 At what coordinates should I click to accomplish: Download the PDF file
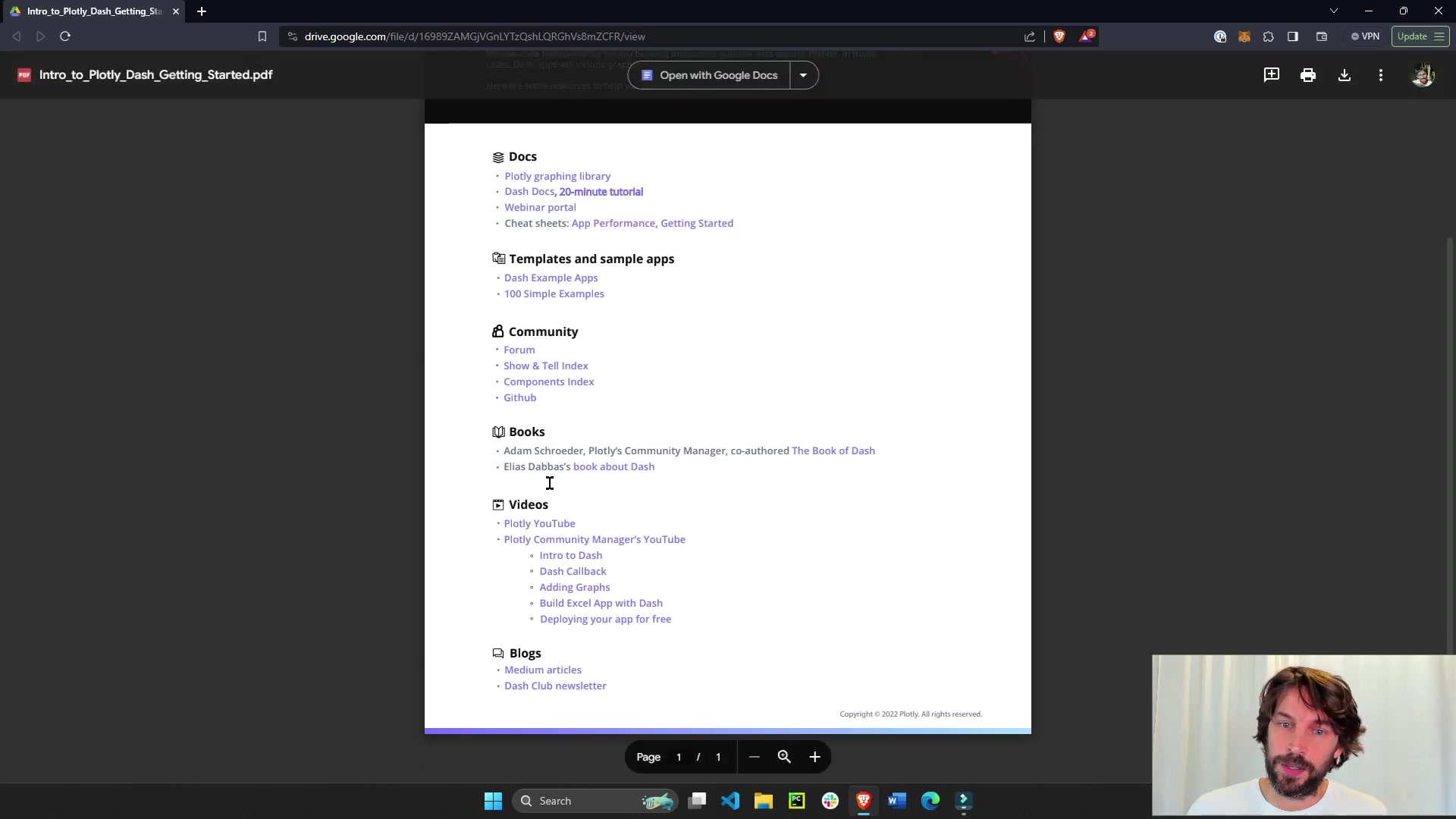[x=1344, y=75]
